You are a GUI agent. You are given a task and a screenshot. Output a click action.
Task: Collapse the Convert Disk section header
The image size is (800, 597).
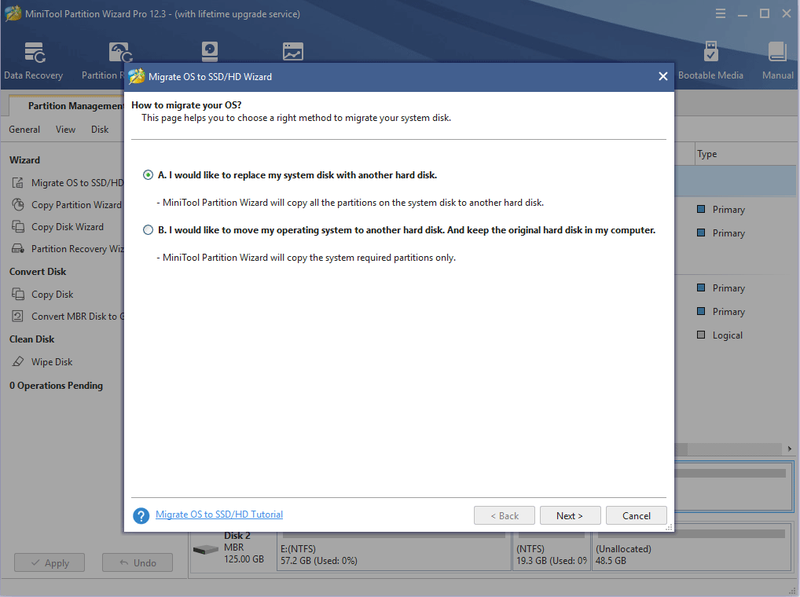(x=38, y=272)
